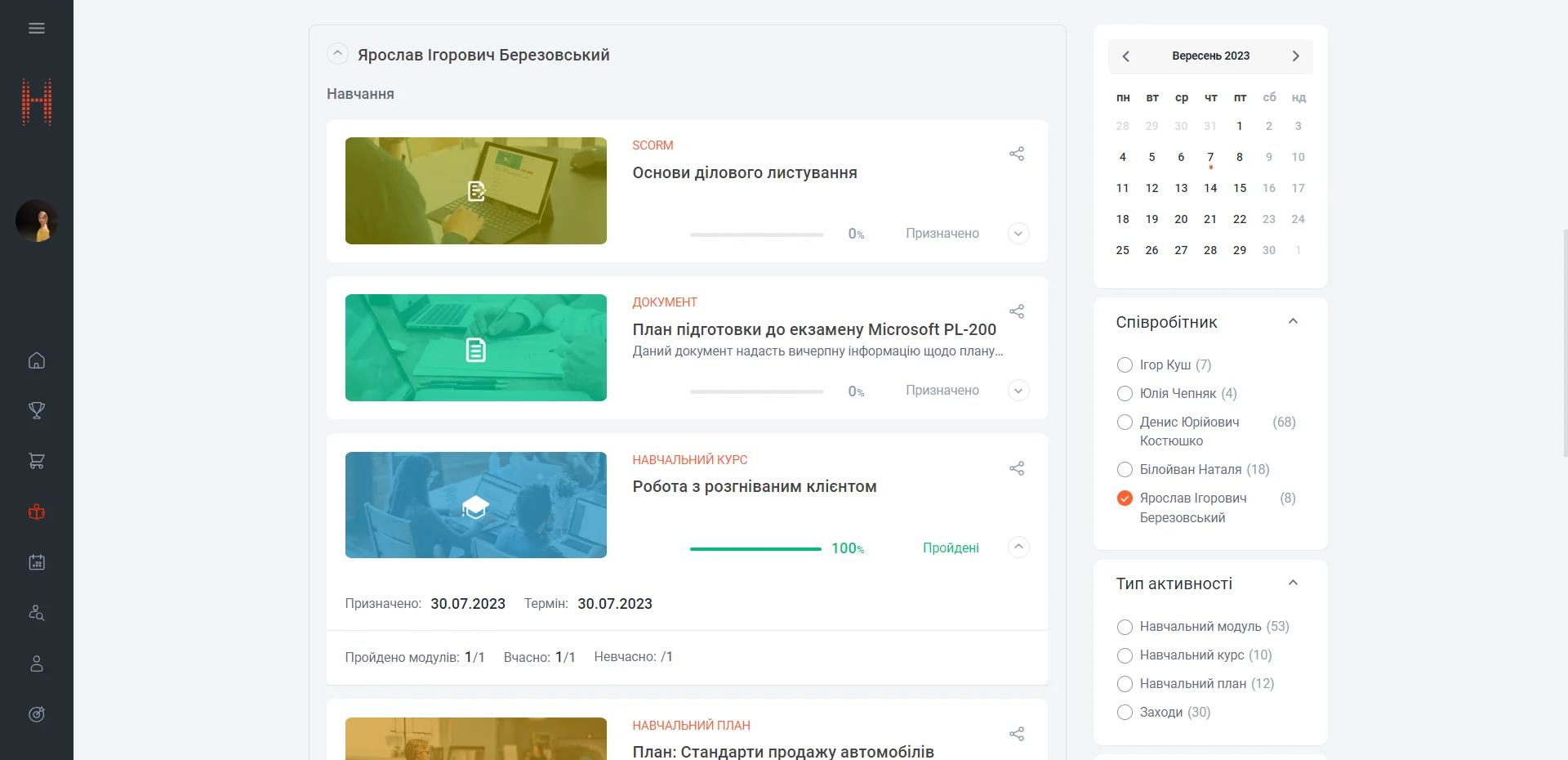This screenshot has width=1568, height=760.
Task: Click the Основи ділового листування thumbnail
Action: click(475, 190)
